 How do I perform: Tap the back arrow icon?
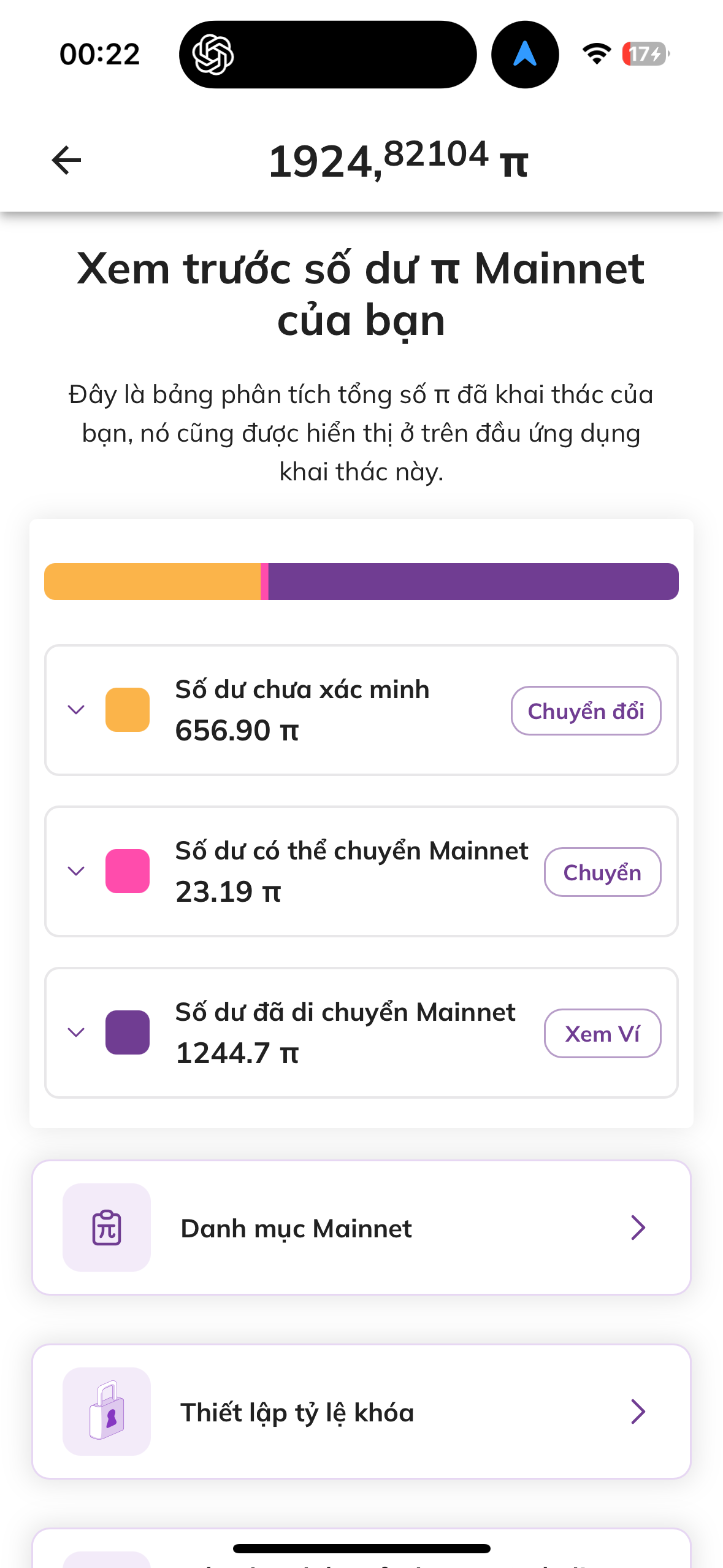coord(66,161)
